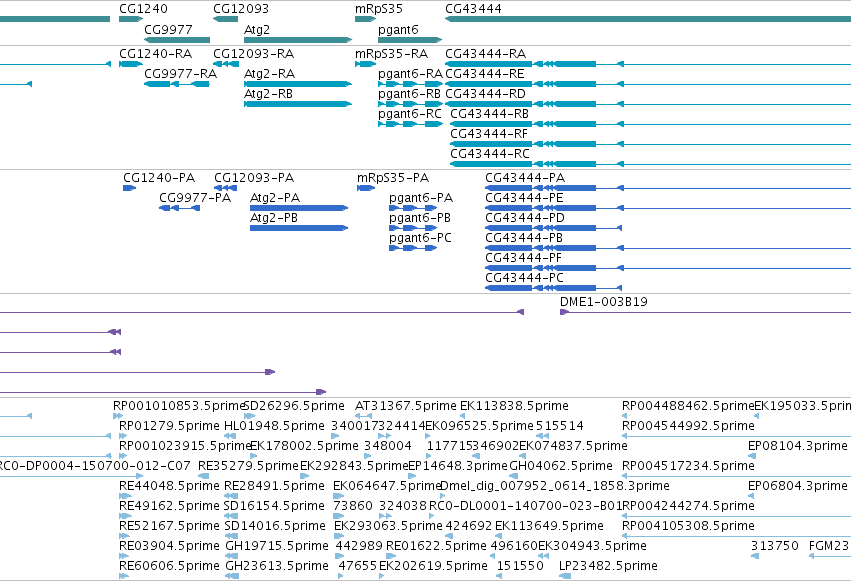Select EST label EK304943.5prime
The height and width of the screenshot is (581, 851).
point(592,546)
